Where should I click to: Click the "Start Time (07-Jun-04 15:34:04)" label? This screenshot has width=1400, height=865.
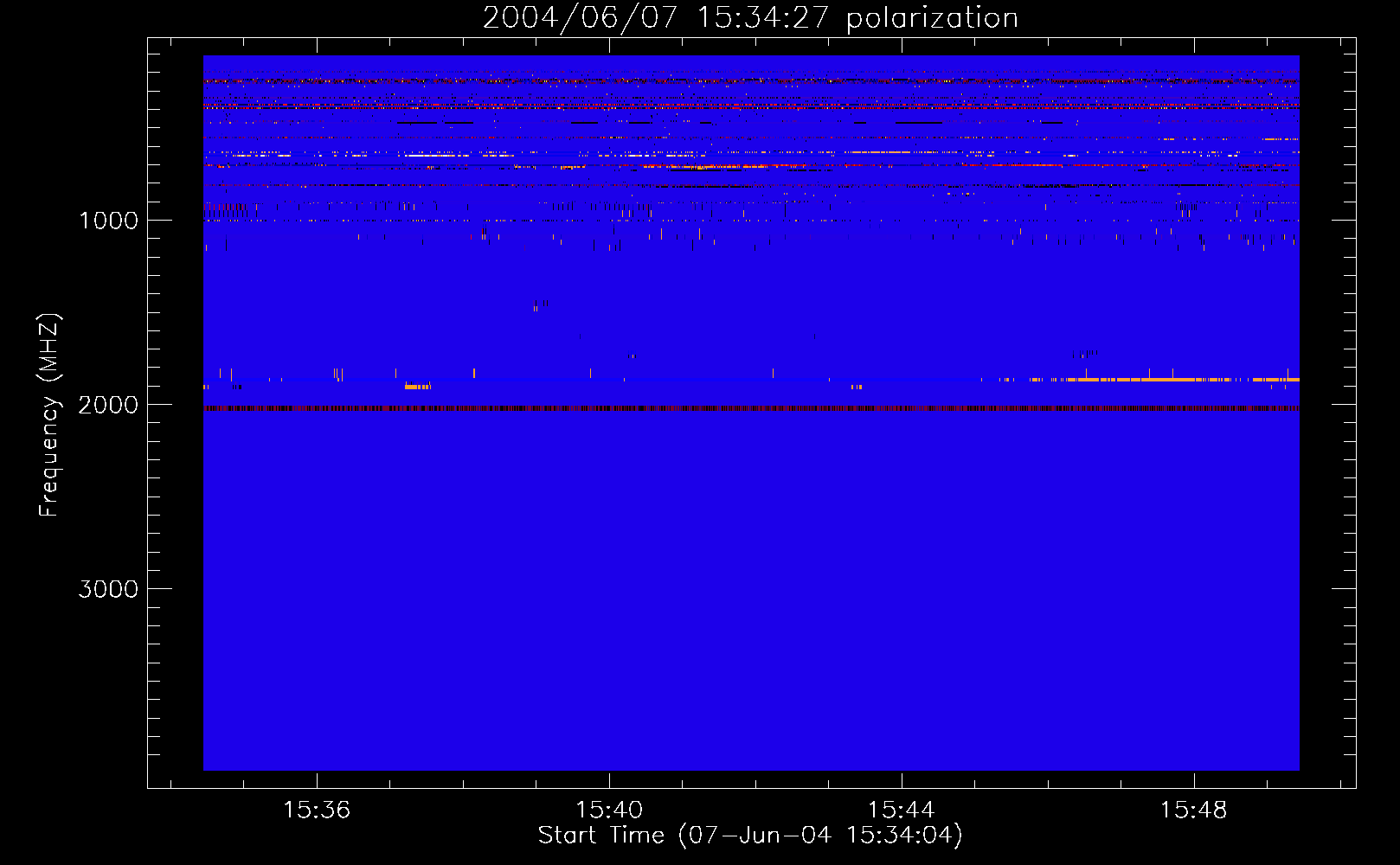[750, 836]
